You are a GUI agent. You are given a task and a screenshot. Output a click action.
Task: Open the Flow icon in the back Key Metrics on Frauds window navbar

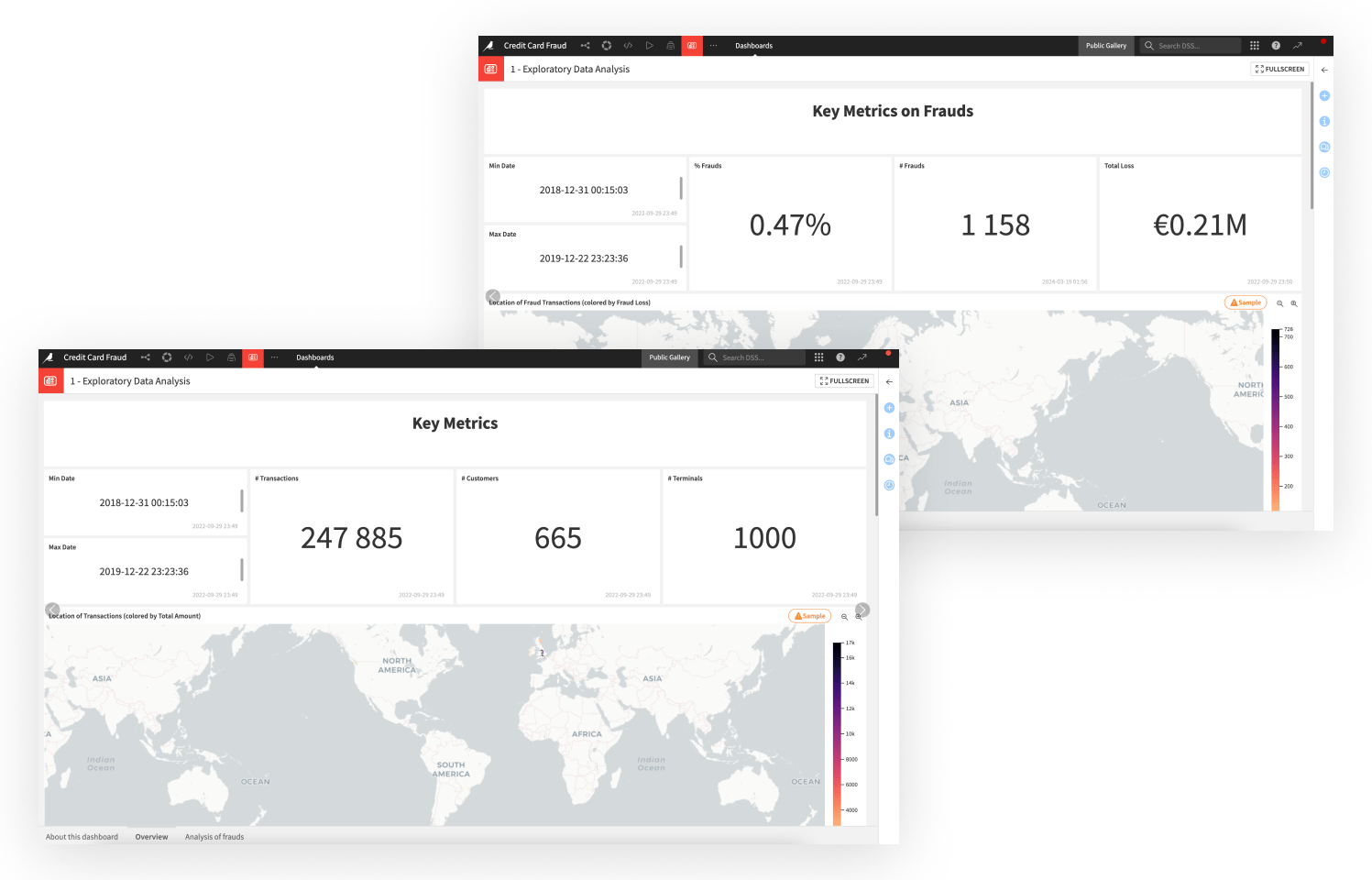[x=585, y=45]
